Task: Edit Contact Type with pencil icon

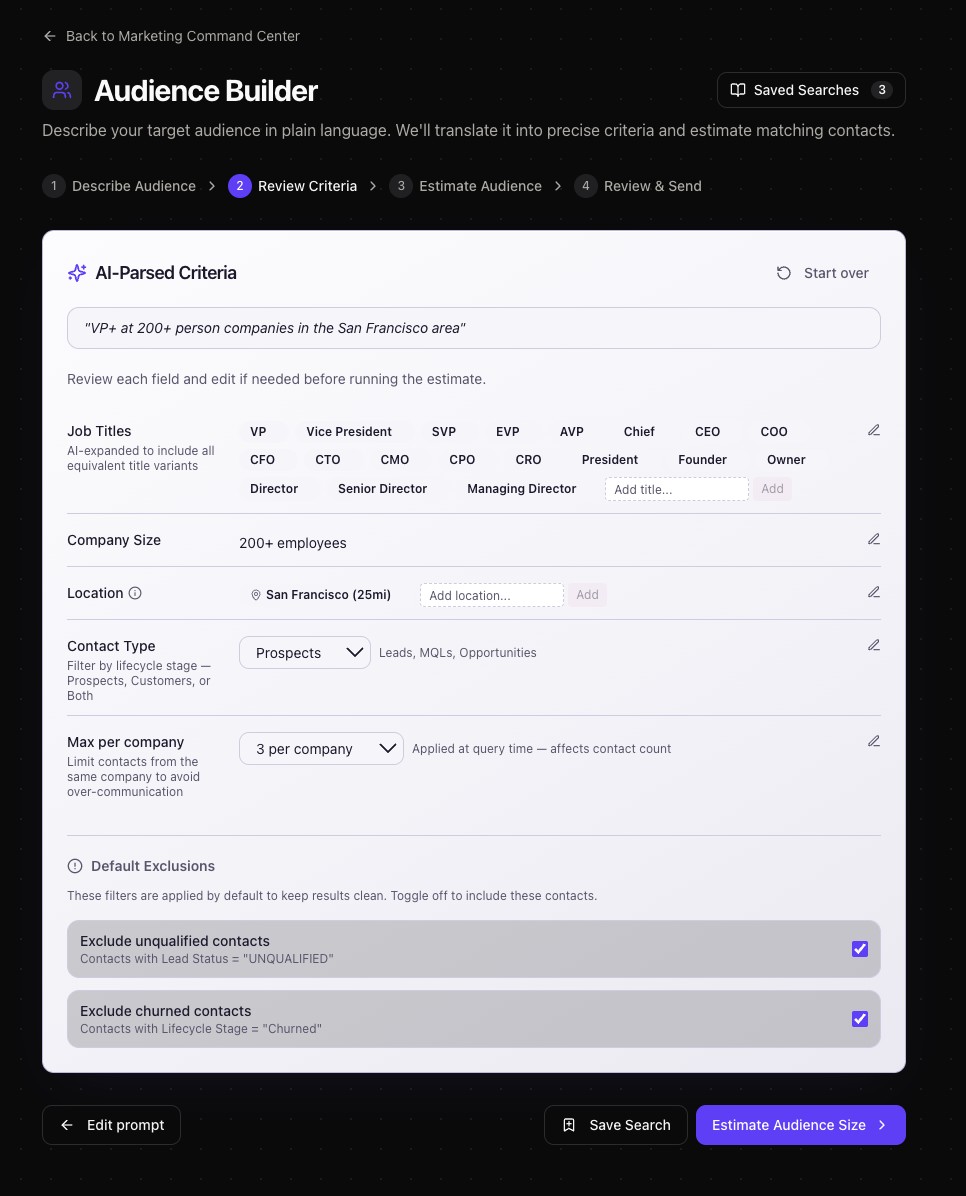Action: coord(874,645)
